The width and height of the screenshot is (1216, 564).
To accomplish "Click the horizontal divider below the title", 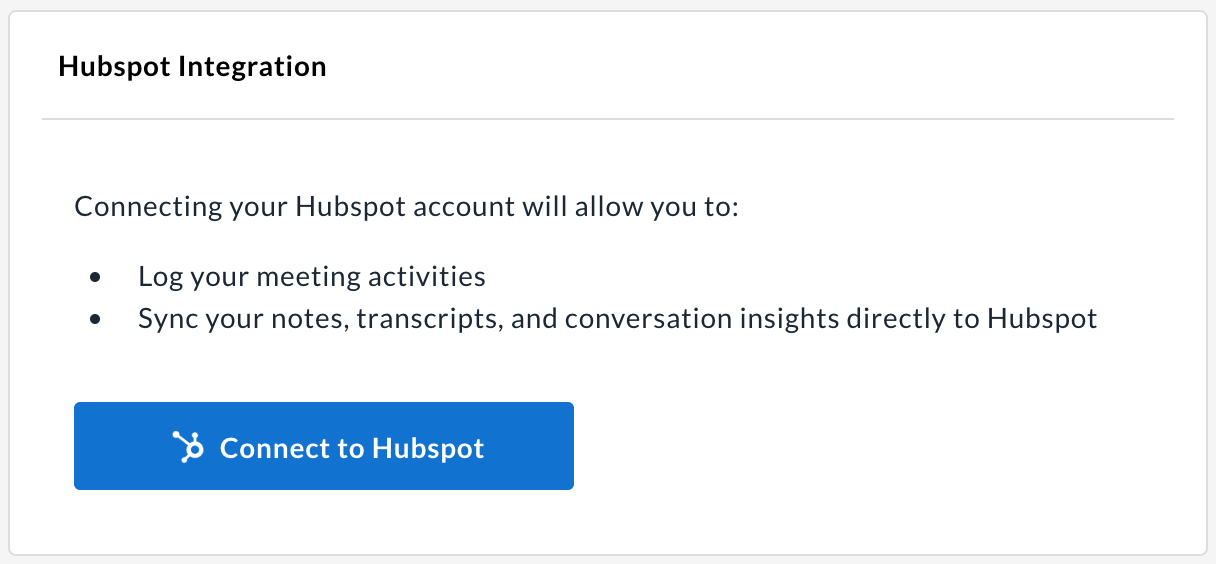I will (608, 119).
